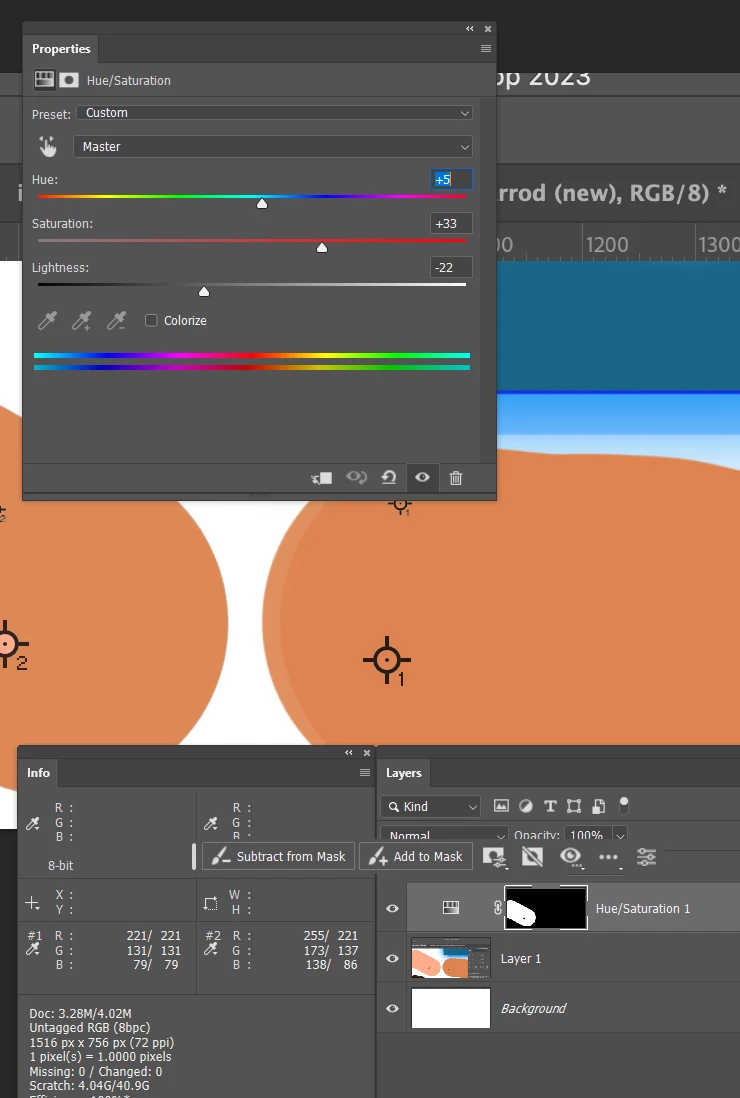This screenshot has height=1098, width=740.
Task: Open the Preset dropdown showing Custom
Action: tap(274, 113)
